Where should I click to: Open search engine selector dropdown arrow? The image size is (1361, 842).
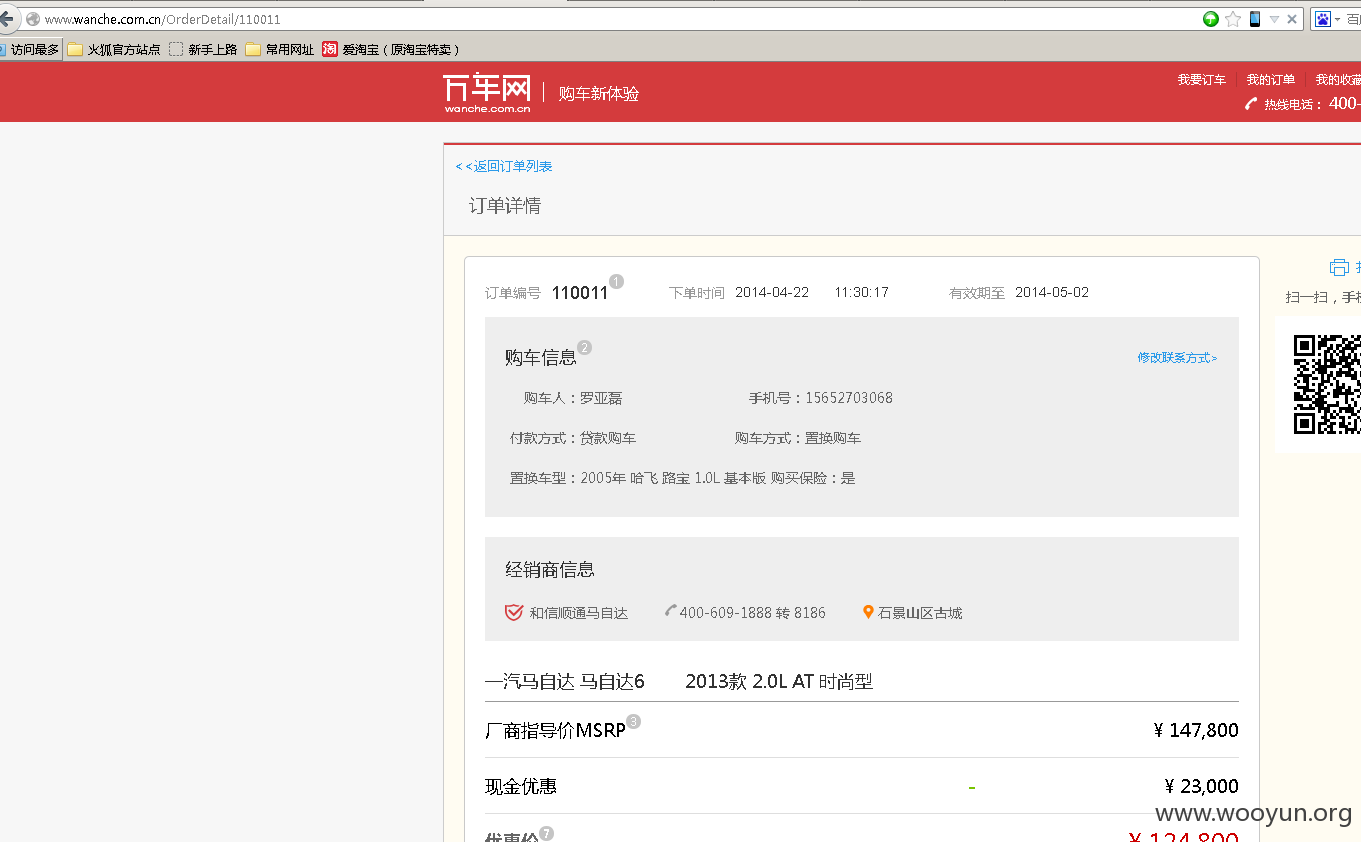click(x=1337, y=20)
